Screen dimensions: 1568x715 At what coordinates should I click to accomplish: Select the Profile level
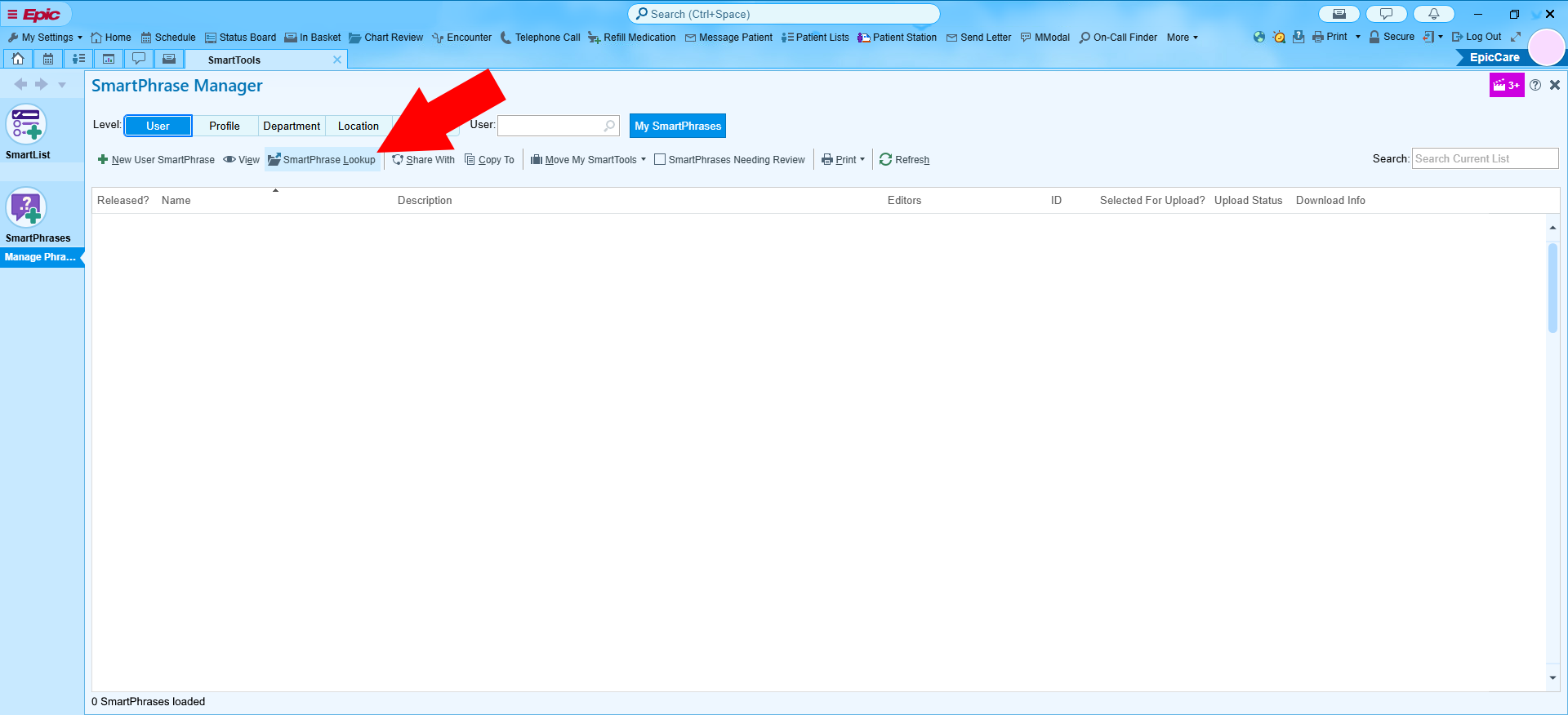pyautogui.click(x=225, y=126)
